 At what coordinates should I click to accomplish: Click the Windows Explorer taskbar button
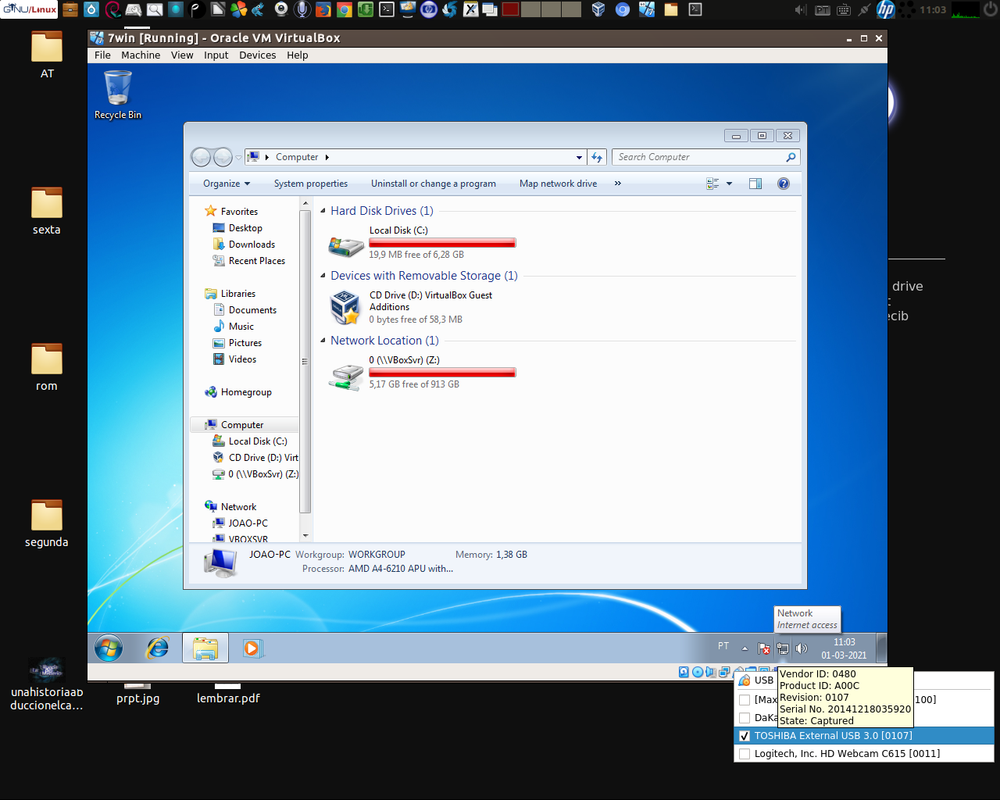[205, 648]
